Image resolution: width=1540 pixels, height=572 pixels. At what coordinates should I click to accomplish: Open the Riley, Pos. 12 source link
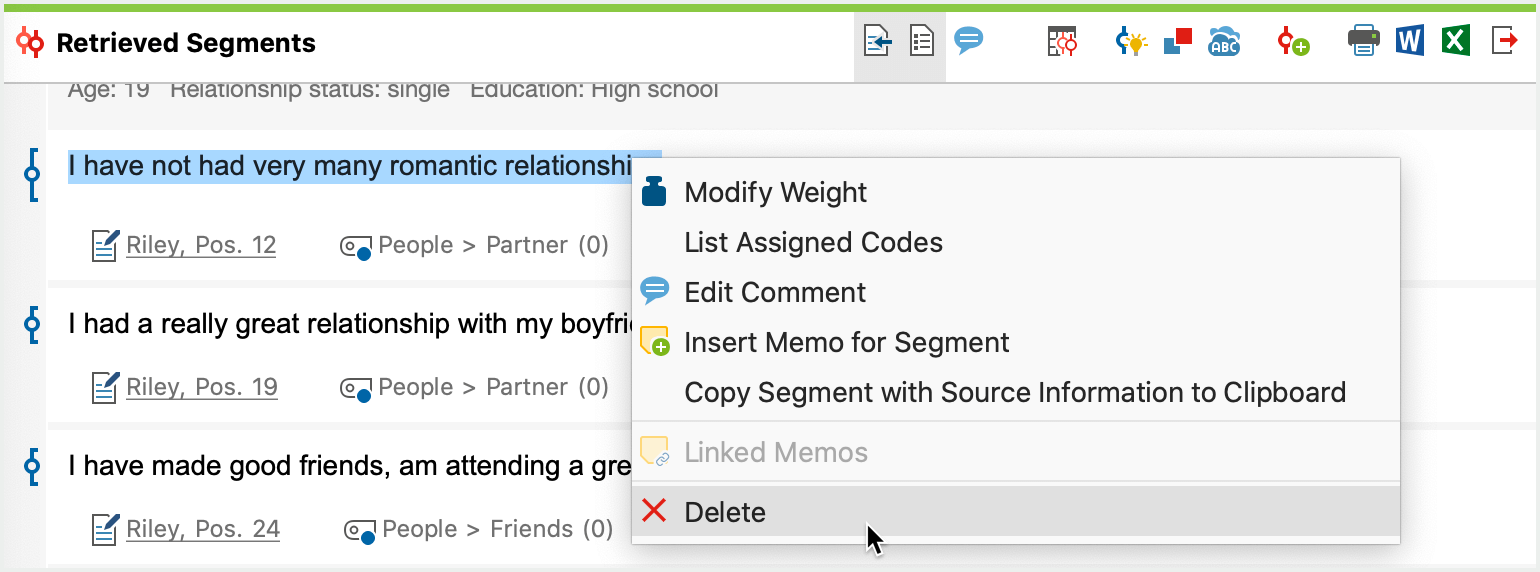[201, 245]
